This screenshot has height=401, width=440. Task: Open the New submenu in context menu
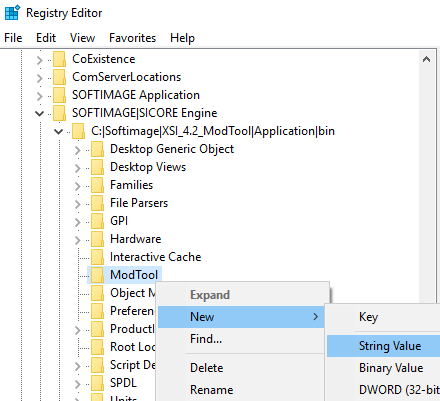click(x=241, y=317)
